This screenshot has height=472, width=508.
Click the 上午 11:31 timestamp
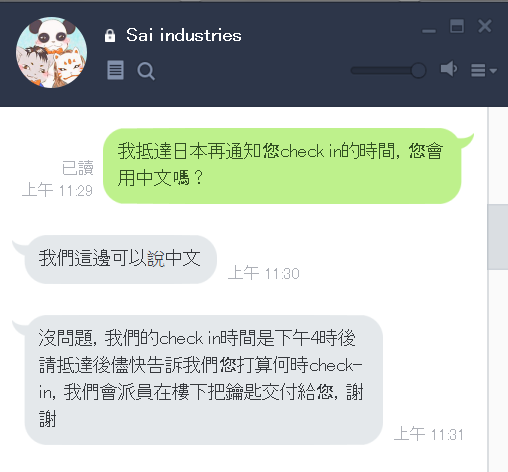429,434
